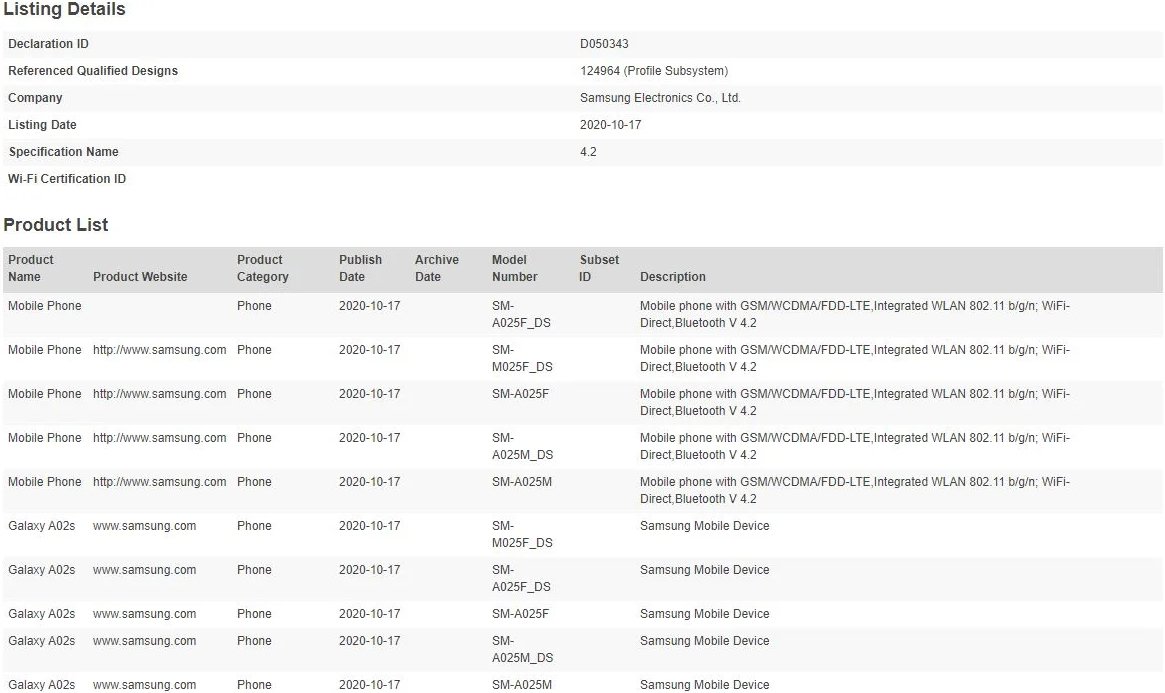This screenshot has width=1165, height=693.
Task: Click the Product List heading
Action: 56,225
